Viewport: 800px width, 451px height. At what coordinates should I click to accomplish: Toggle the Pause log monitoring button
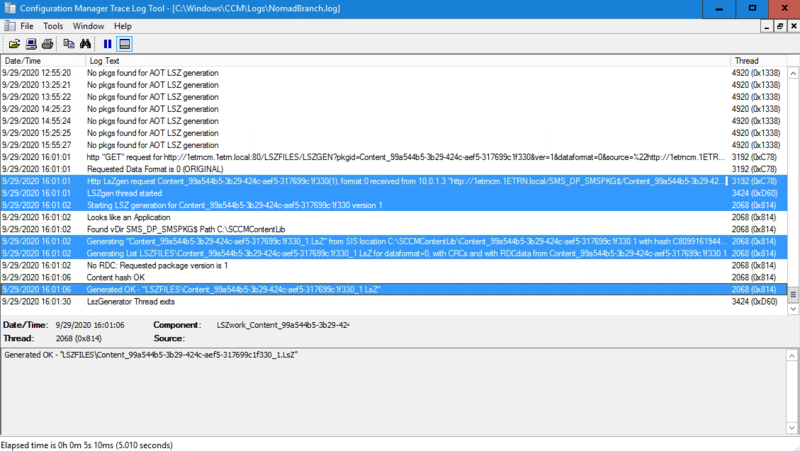click(x=108, y=44)
